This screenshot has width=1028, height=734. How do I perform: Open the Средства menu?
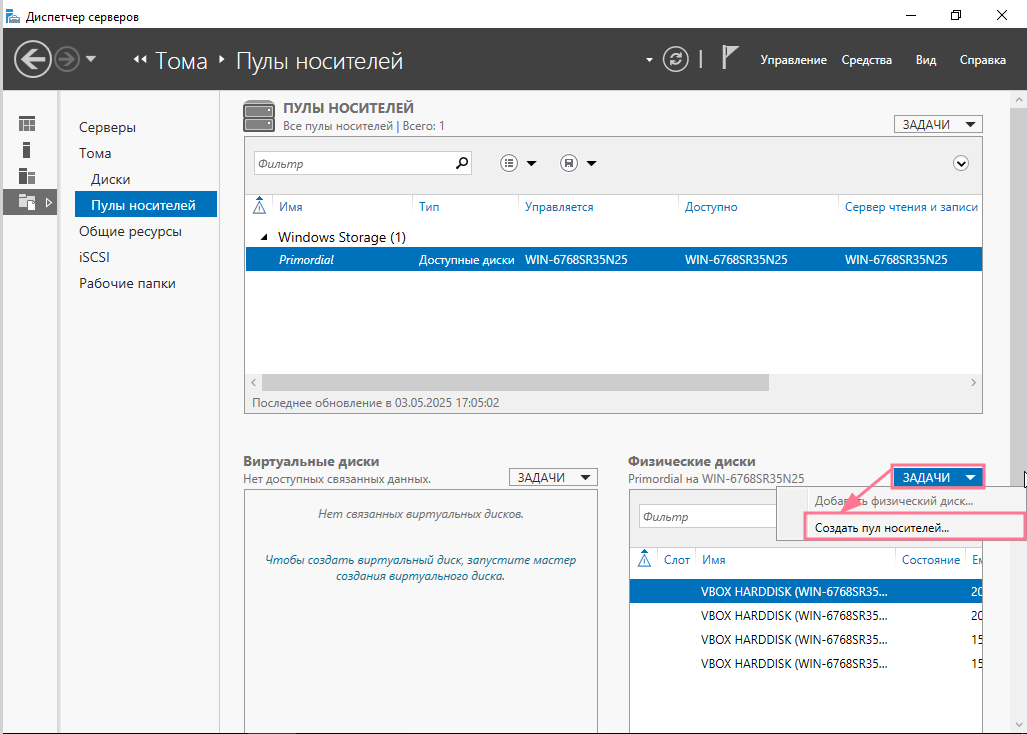[x=866, y=60]
